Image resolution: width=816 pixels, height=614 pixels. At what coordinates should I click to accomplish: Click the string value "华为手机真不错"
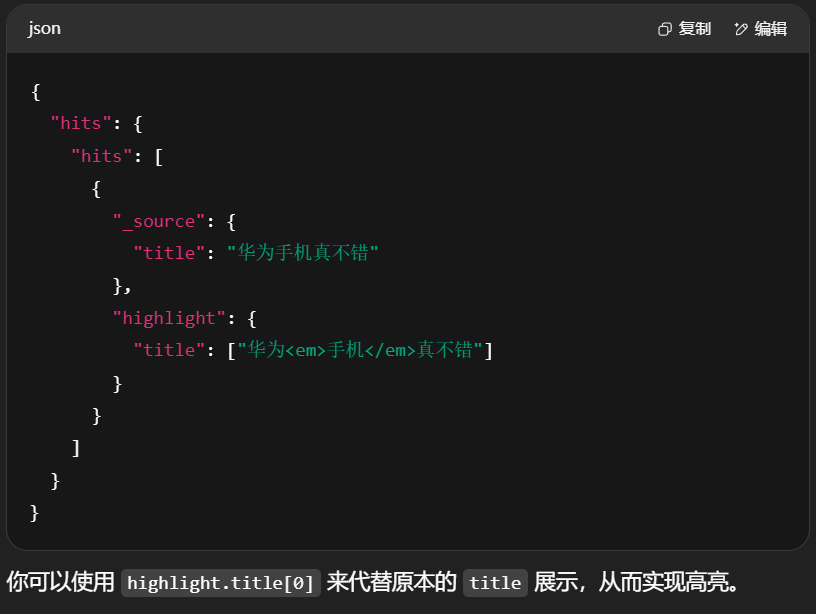303,253
